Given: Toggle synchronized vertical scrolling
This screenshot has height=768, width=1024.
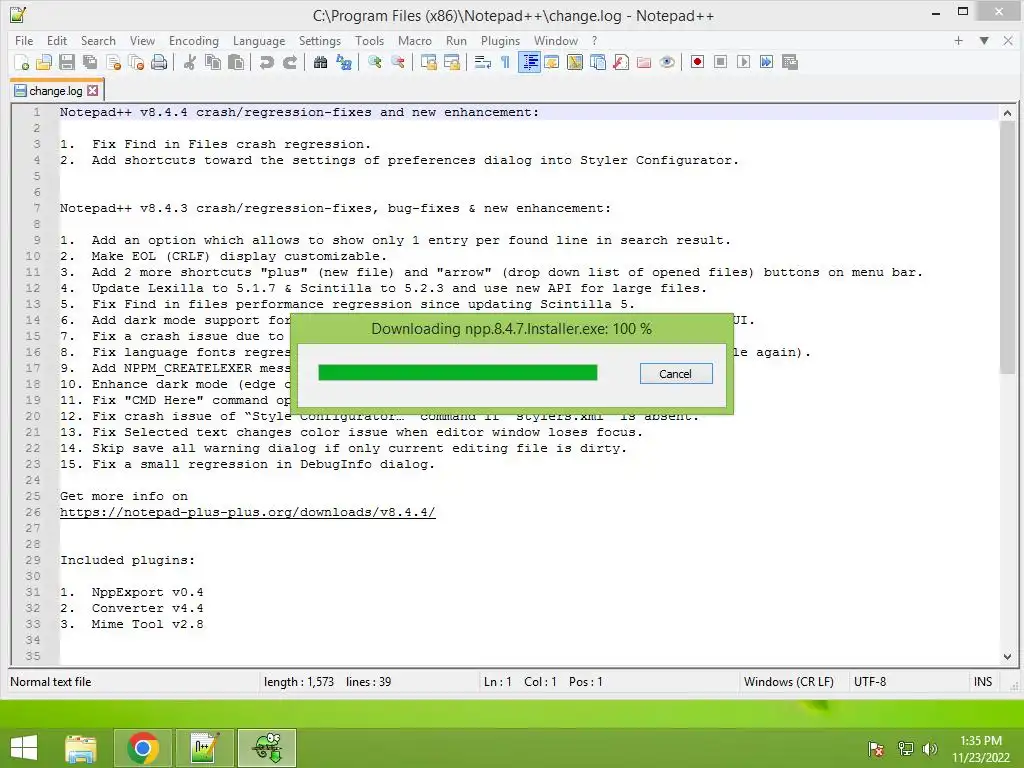Looking at the screenshot, I should (x=428, y=62).
